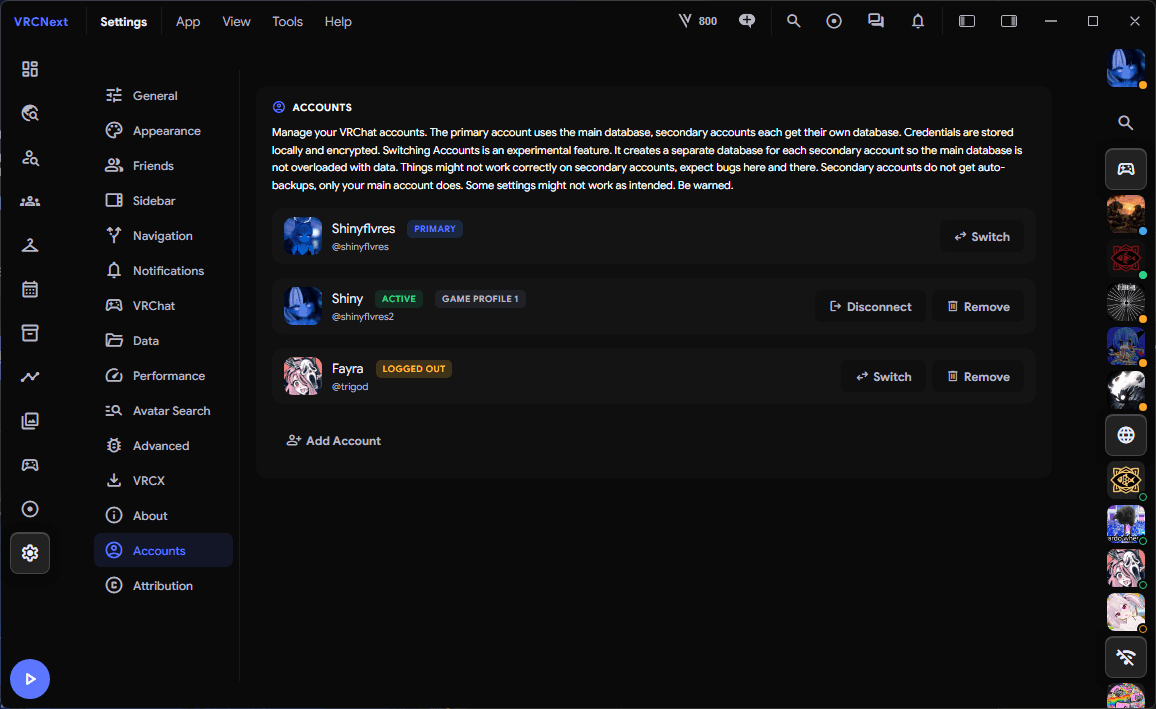Screen dimensions: 1156x709
Task: Open the messages icon in title bar
Action: pos(876,21)
